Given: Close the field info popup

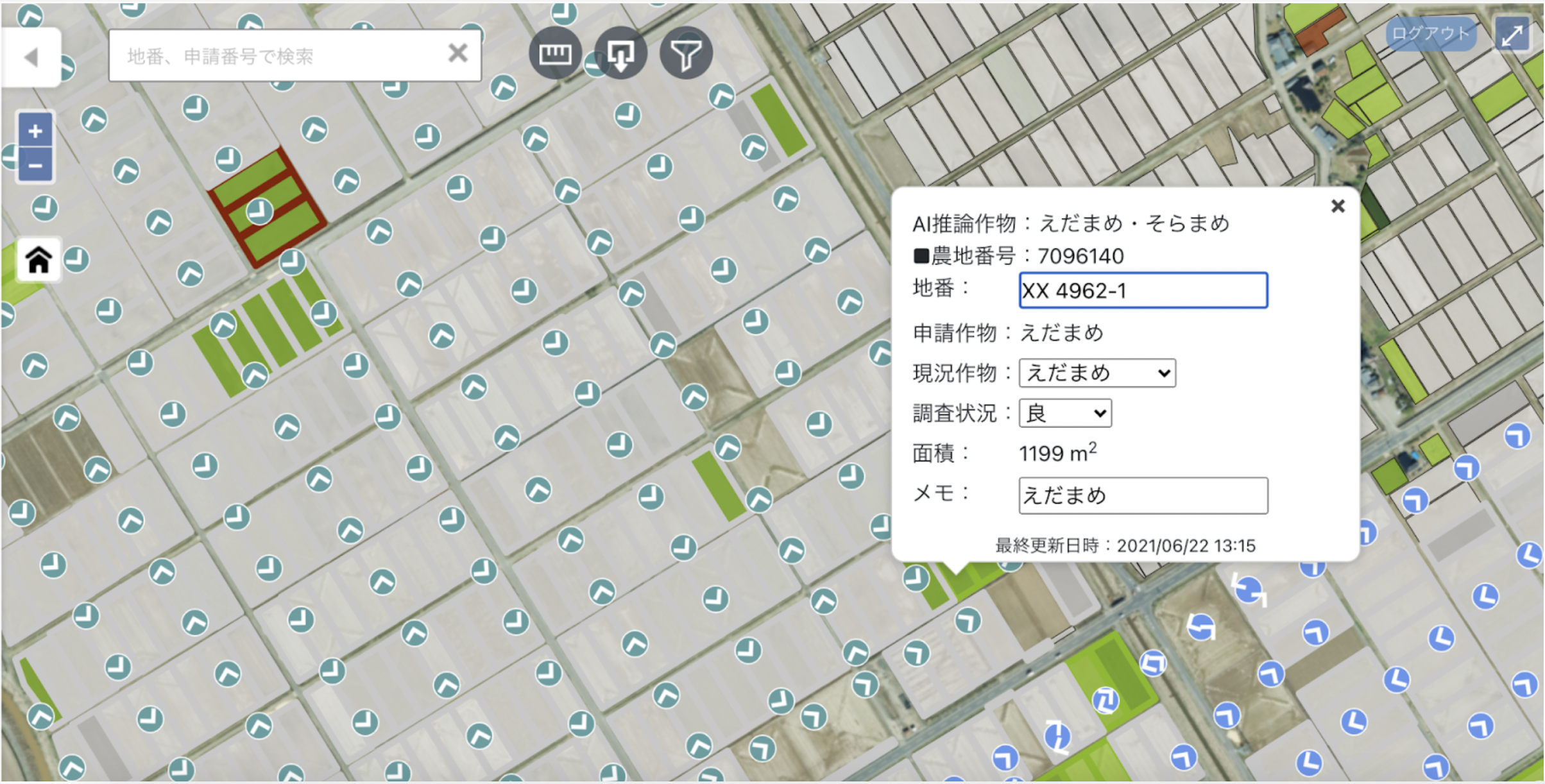Looking at the screenshot, I should pos(1338,206).
